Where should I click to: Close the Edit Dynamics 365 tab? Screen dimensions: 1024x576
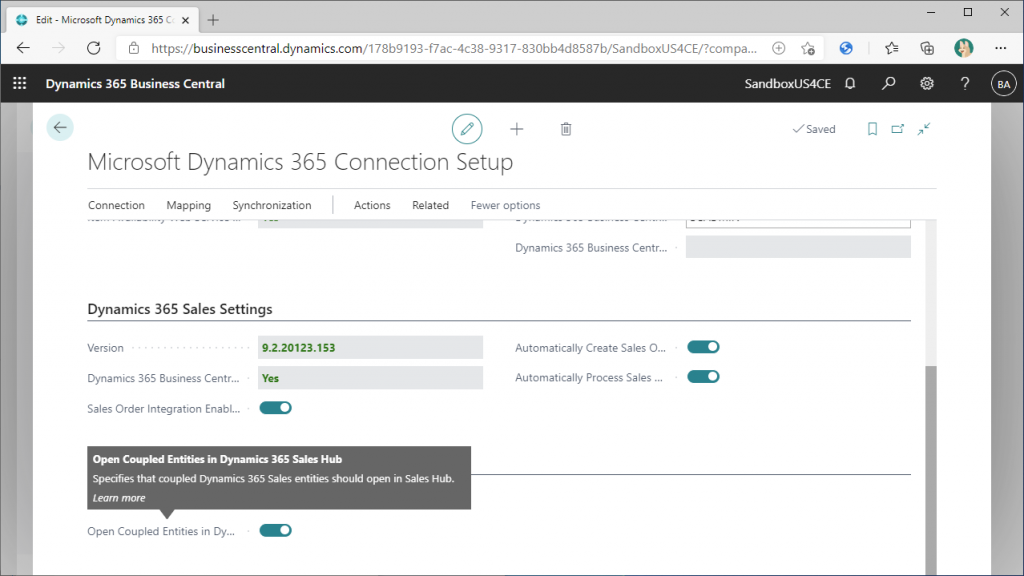tap(185, 20)
